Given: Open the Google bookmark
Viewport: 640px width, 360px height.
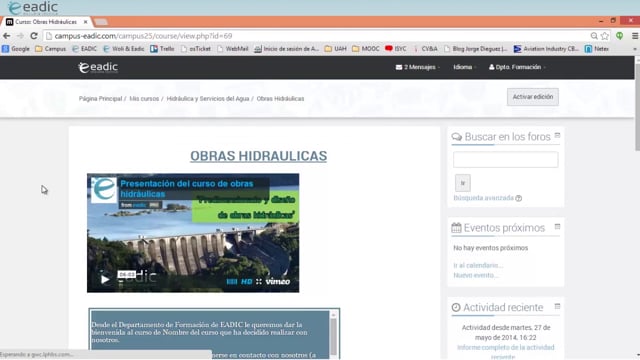Looking at the screenshot, I should [x=16, y=49].
